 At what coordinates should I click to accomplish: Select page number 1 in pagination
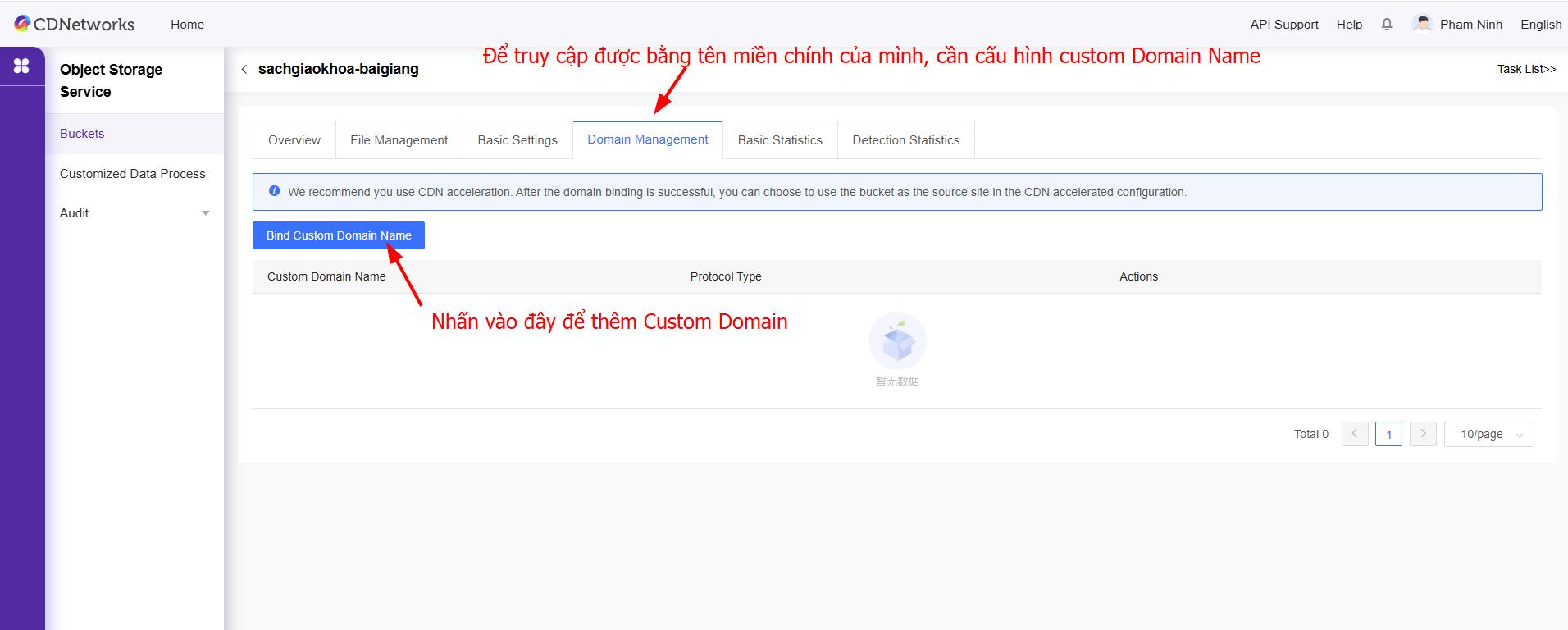coord(1388,434)
